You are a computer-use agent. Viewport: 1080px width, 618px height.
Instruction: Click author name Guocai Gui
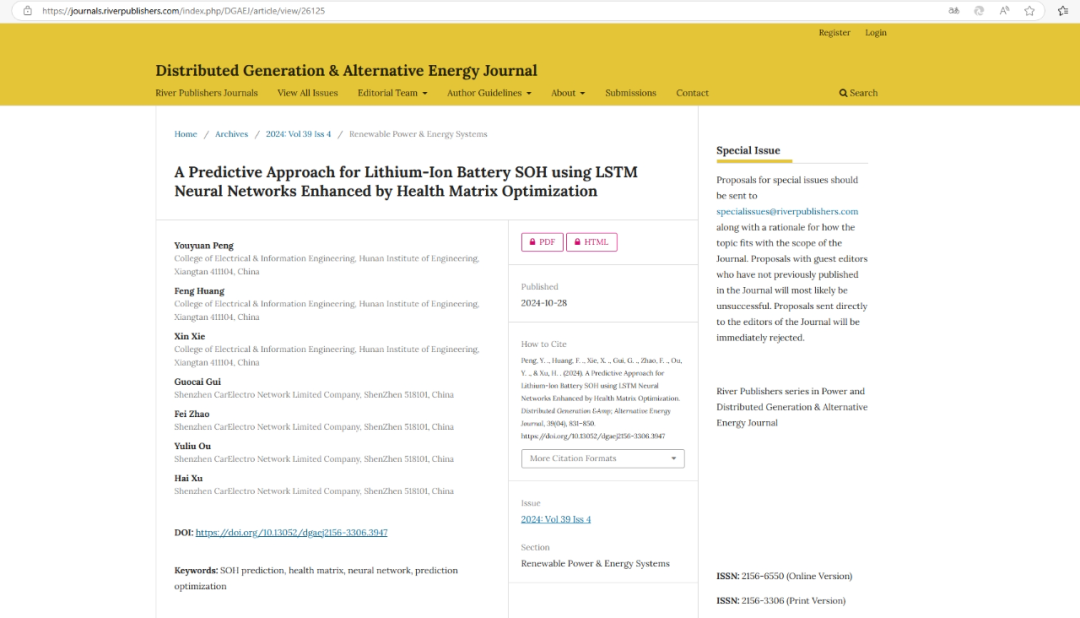(x=198, y=382)
